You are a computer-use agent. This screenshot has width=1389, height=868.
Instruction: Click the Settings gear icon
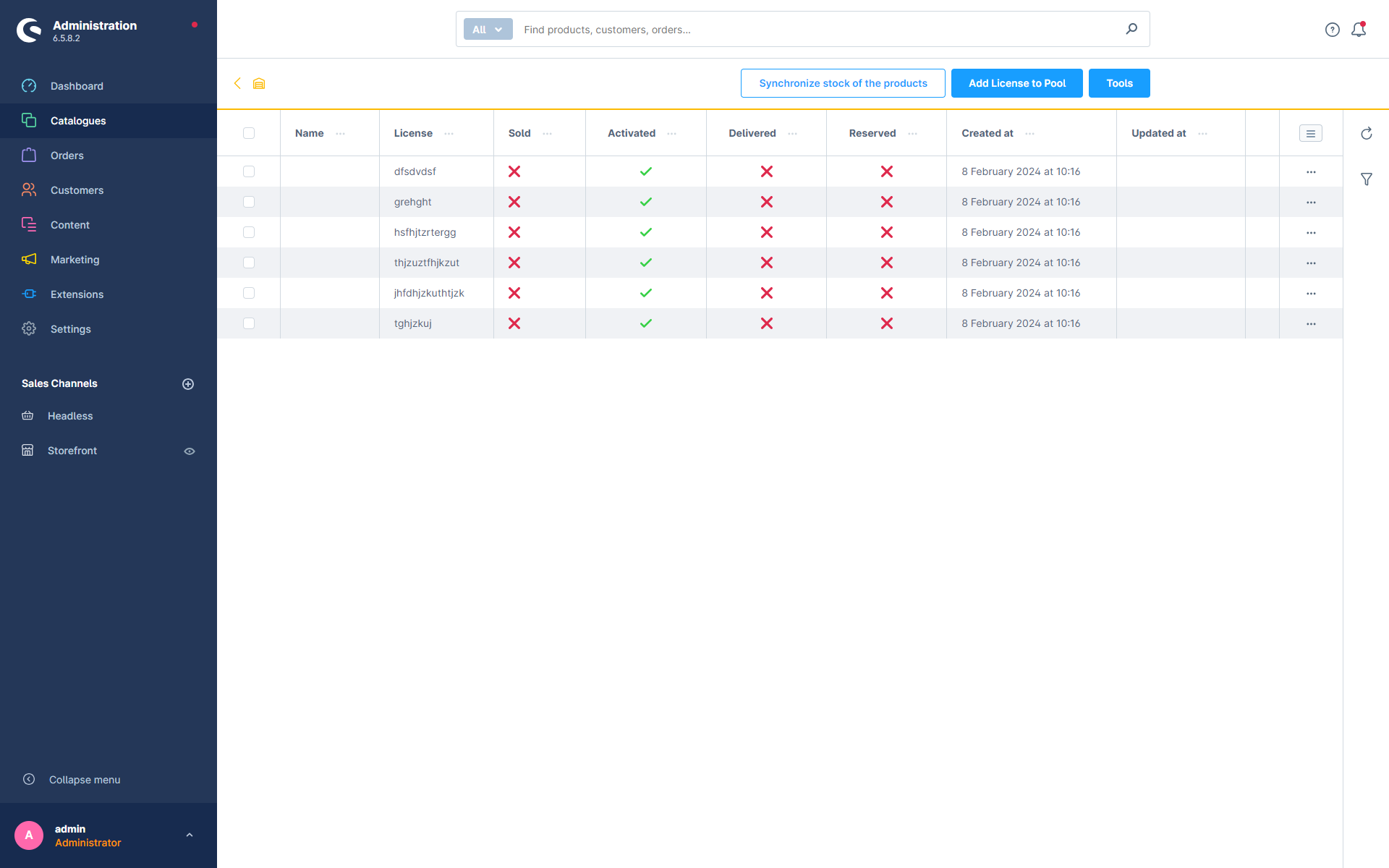pyautogui.click(x=29, y=329)
